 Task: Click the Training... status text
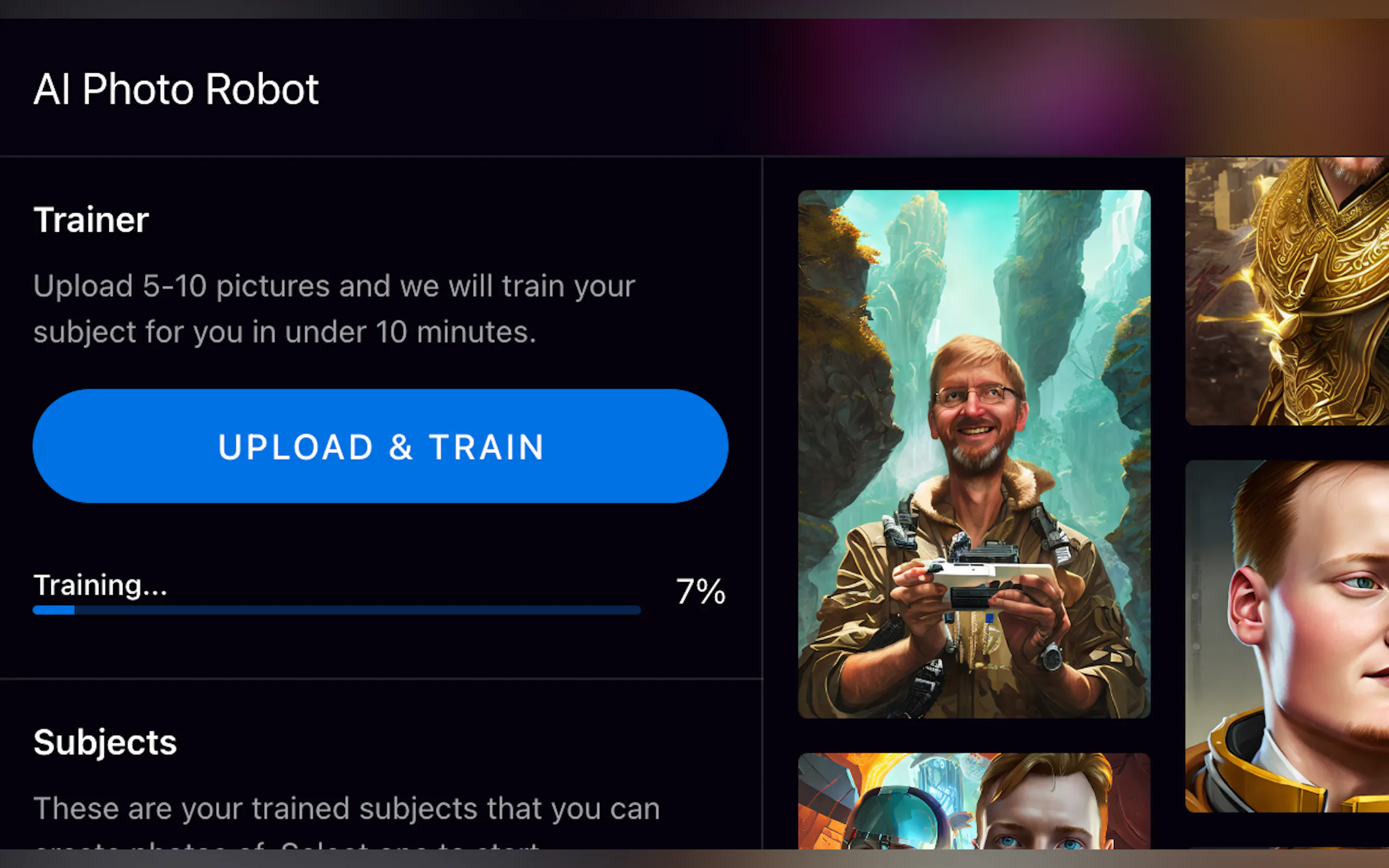click(101, 585)
